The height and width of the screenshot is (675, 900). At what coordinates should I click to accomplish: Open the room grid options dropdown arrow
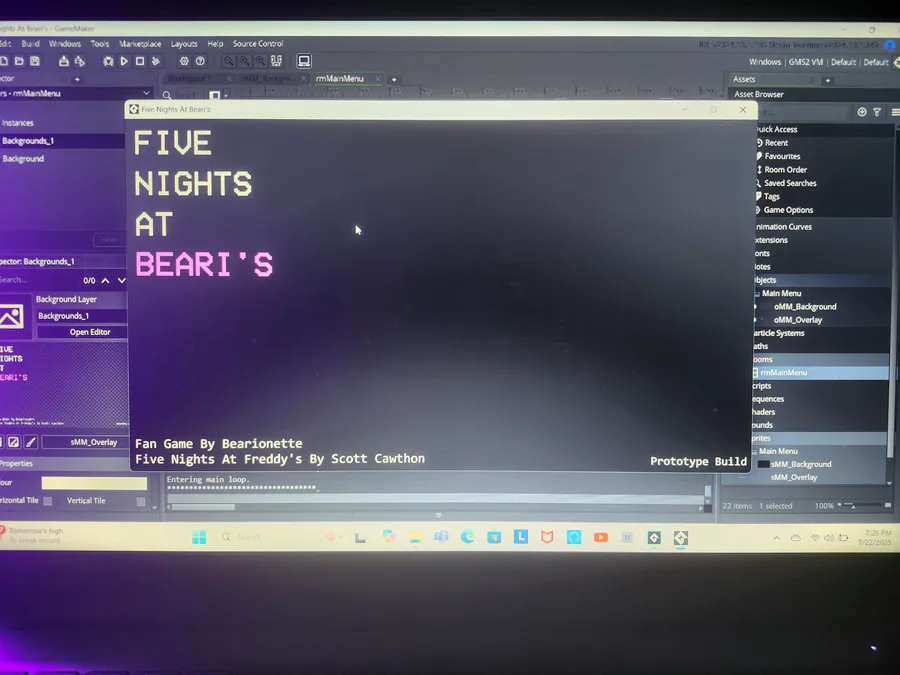tap(226, 95)
